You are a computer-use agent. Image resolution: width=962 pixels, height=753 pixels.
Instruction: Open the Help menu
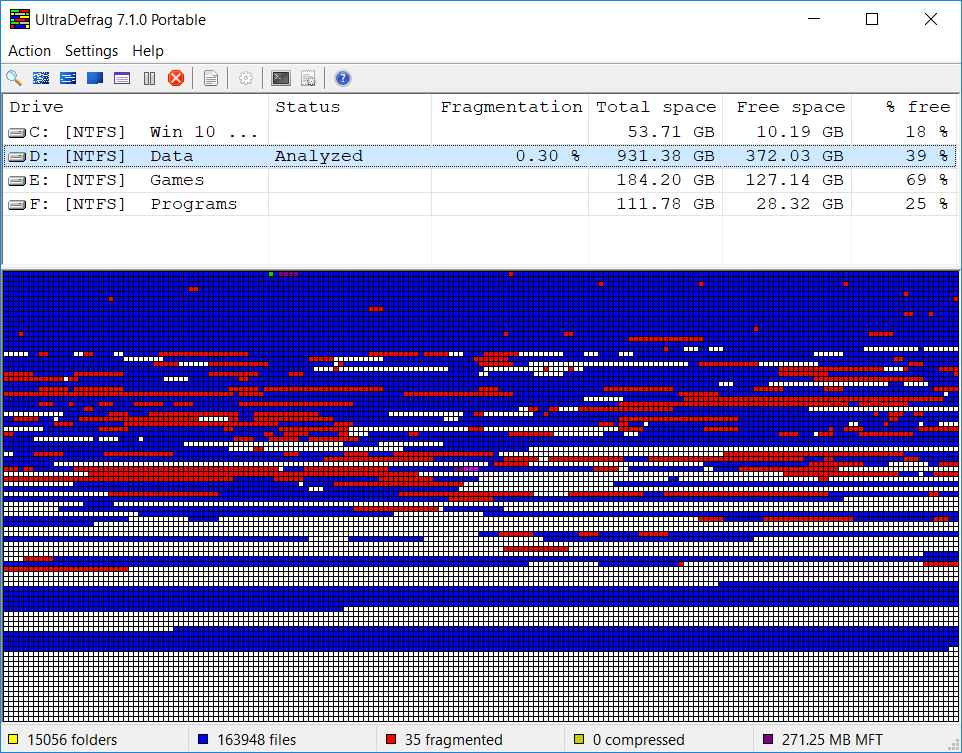coord(148,51)
